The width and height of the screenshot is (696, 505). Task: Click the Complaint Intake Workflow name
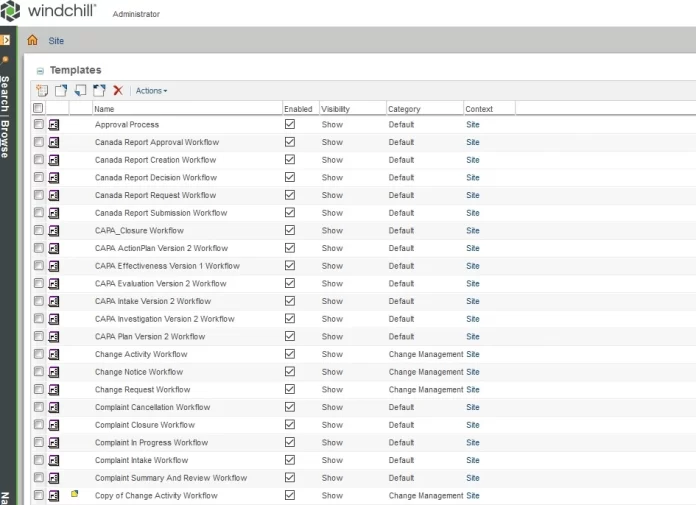click(142, 461)
